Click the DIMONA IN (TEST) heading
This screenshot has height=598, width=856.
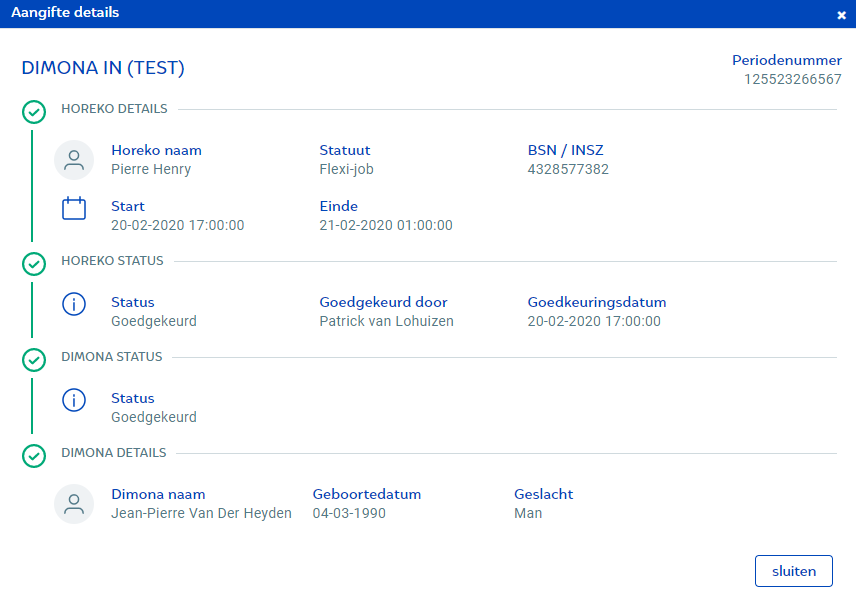pyautogui.click(x=103, y=68)
